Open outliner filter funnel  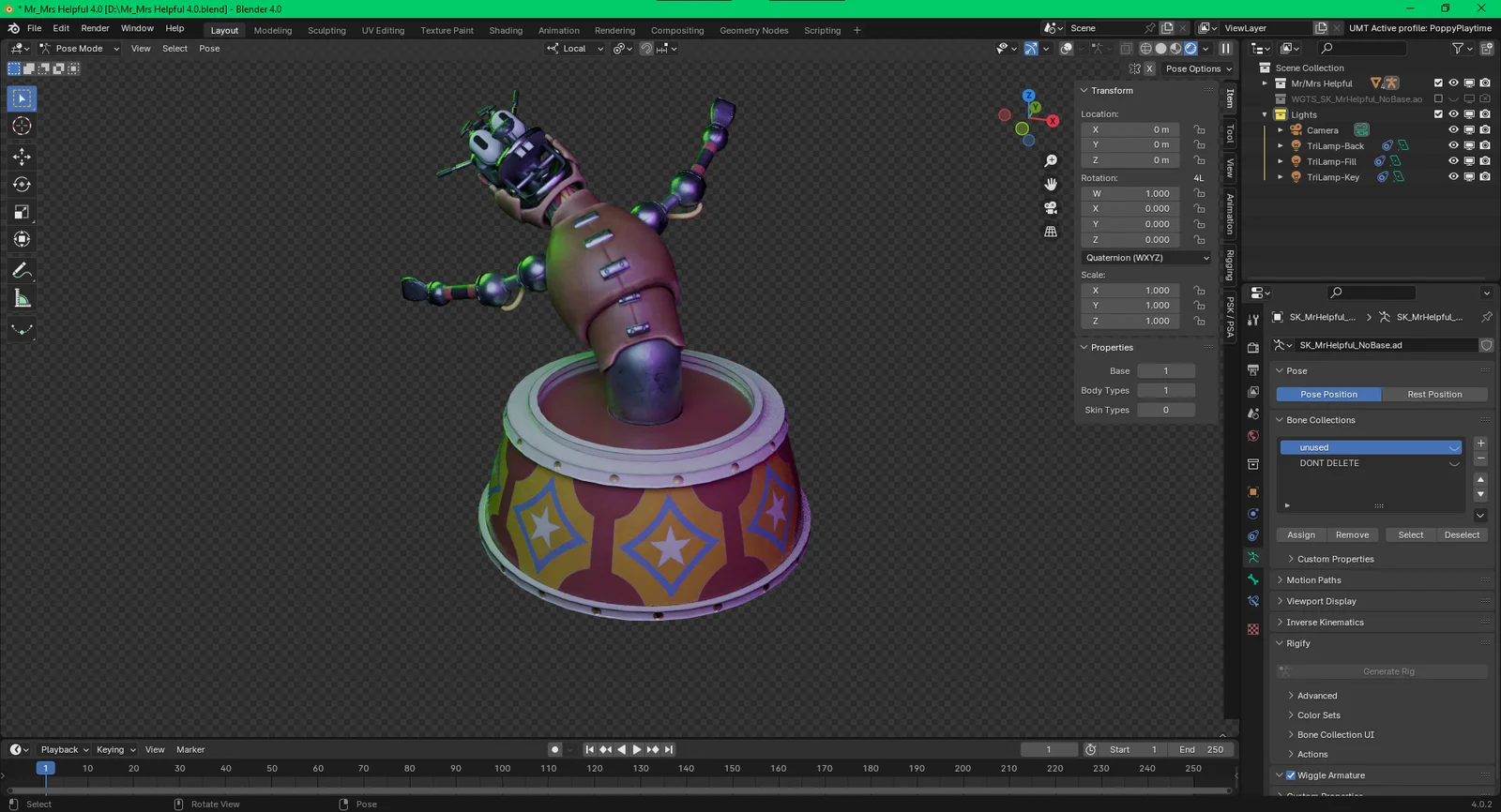1461,49
